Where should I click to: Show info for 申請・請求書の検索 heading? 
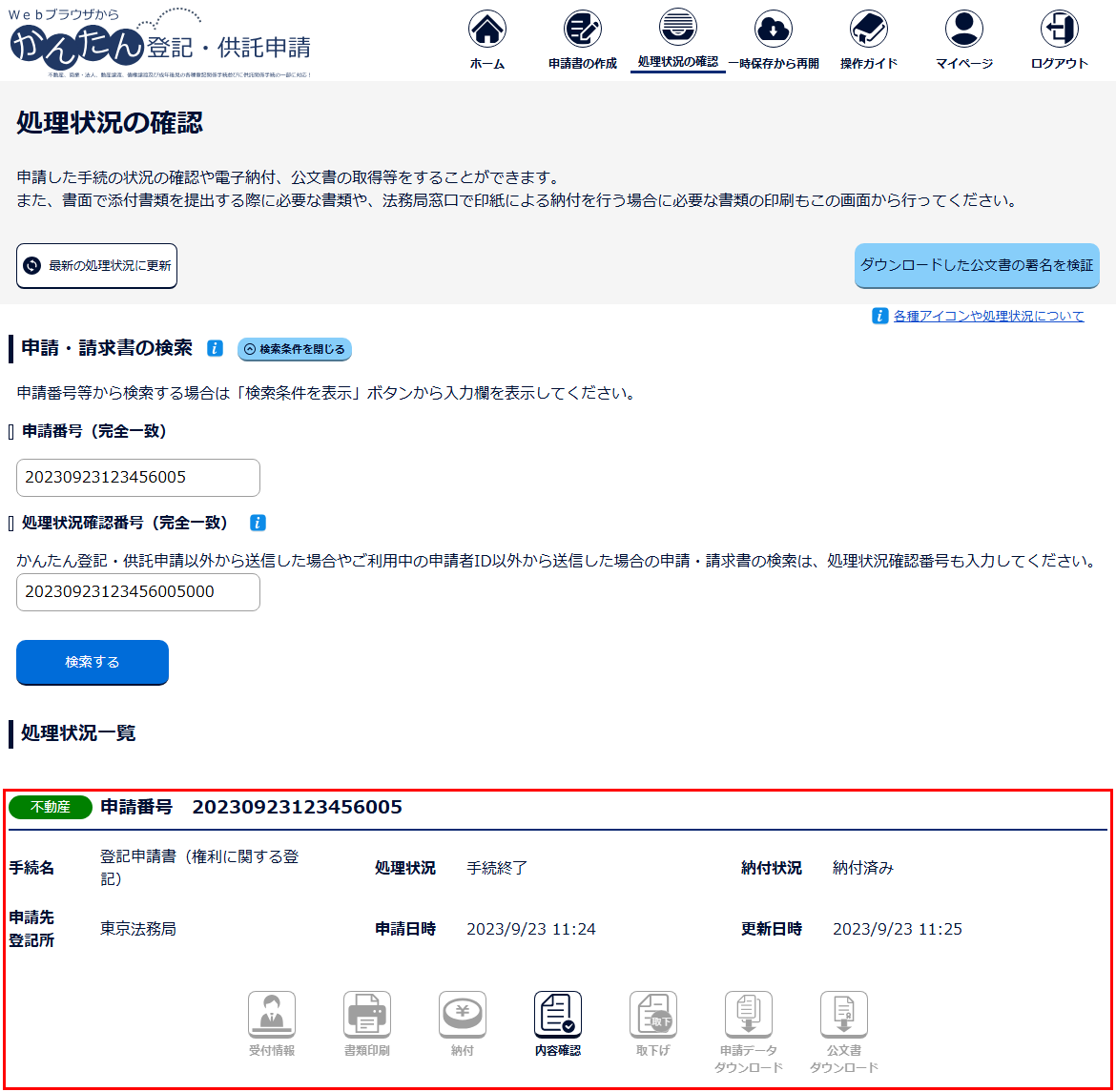click(215, 349)
